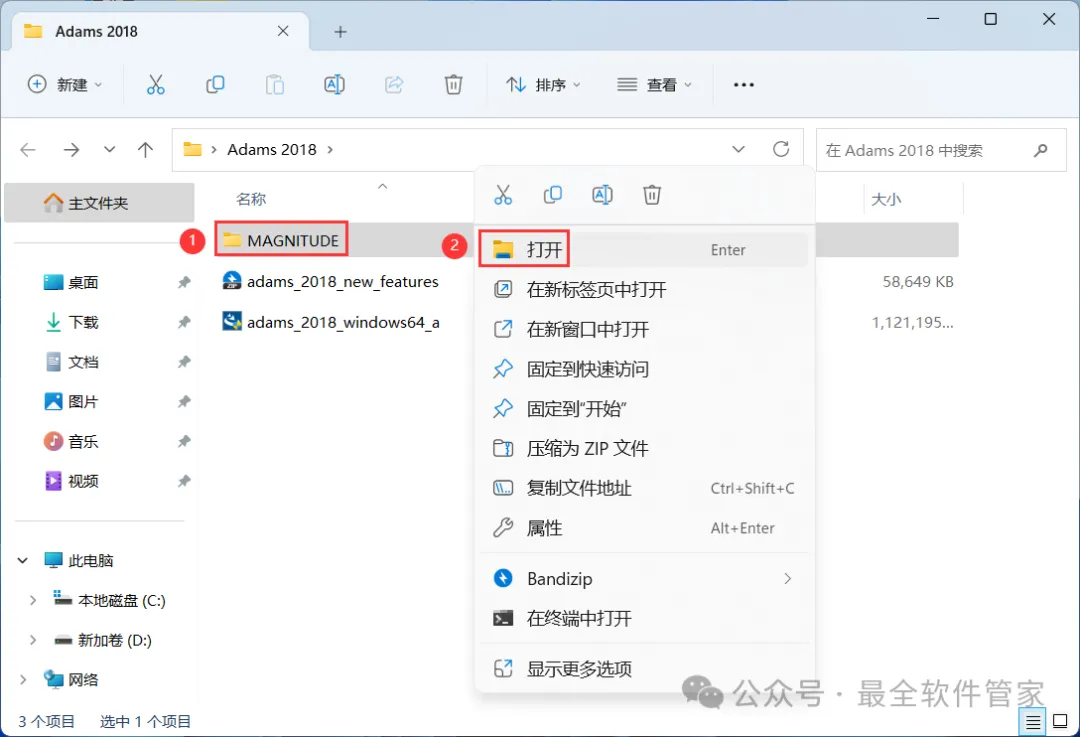This screenshot has height=737, width=1080.
Task: Open the three-dots more options menu
Action: pos(744,85)
